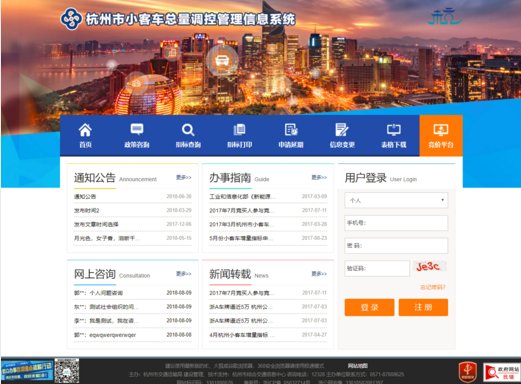The height and width of the screenshot is (384, 521).
Task: Click the 网上咨询 section heading
Action: pos(94,274)
